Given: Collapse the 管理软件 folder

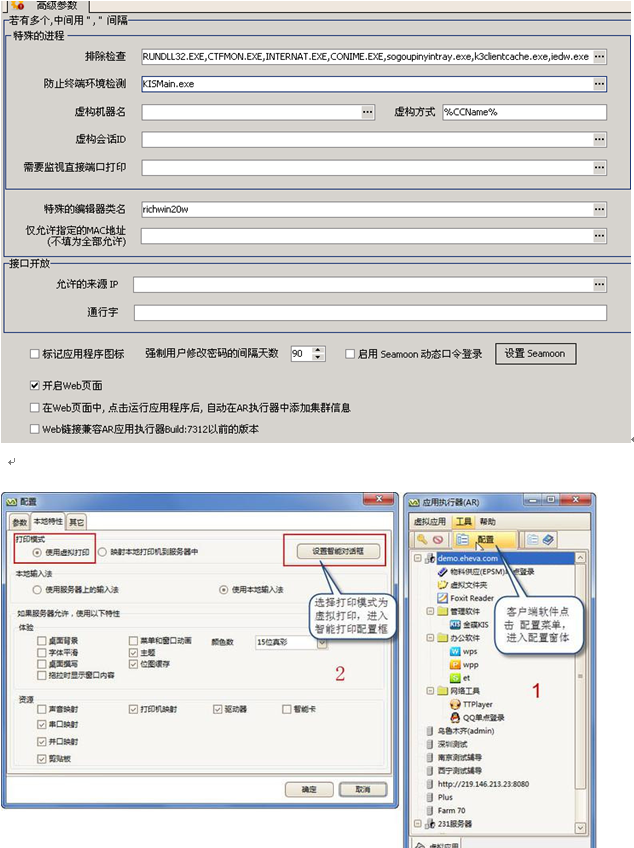Looking at the screenshot, I should click(x=430, y=611).
